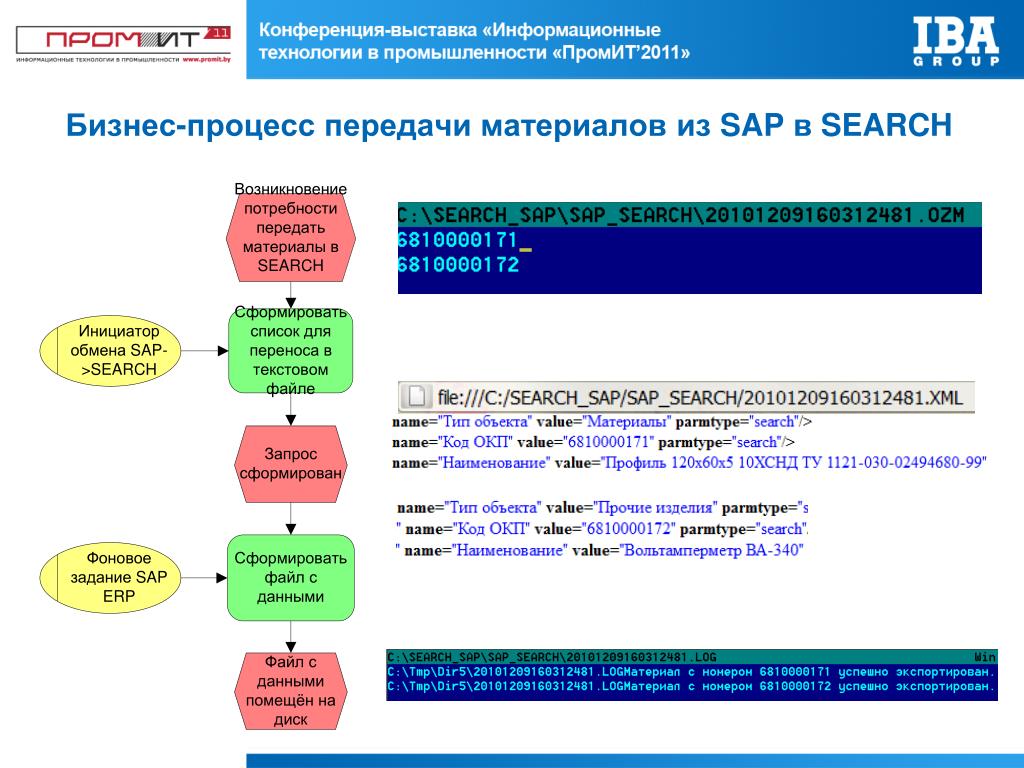Viewport: 1024px width, 768px height.
Task: Click the conference header text ПромИТ'2011
Action: 474,40
